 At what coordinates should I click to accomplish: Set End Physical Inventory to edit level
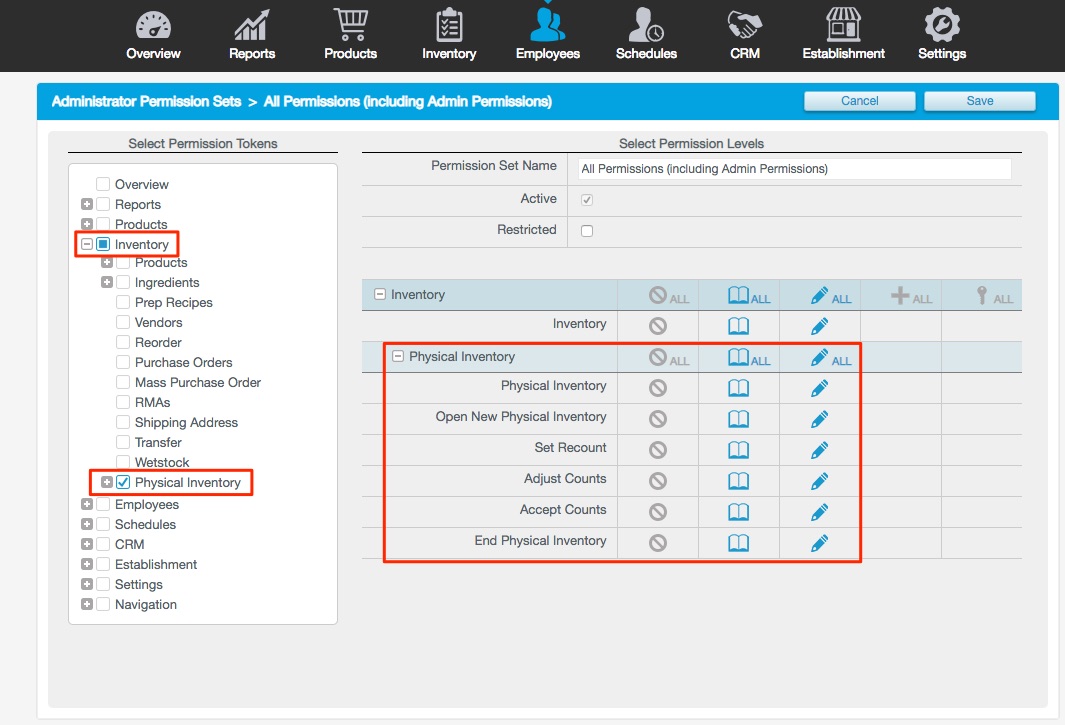[819, 542]
